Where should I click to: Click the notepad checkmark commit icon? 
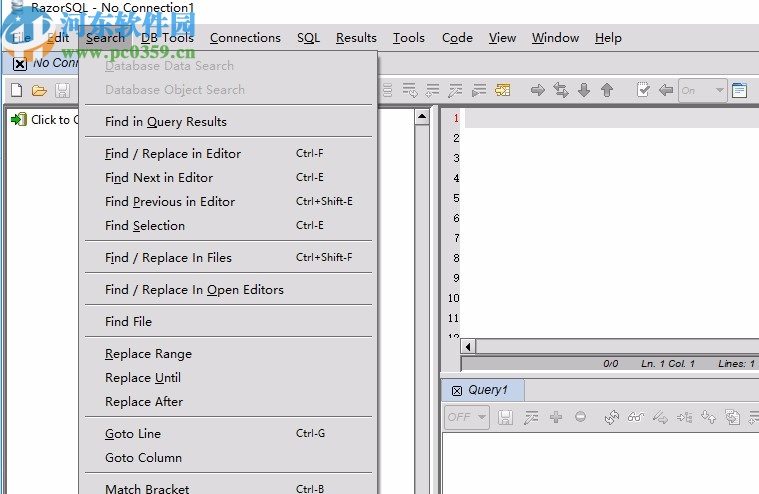pyautogui.click(x=643, y=90)
